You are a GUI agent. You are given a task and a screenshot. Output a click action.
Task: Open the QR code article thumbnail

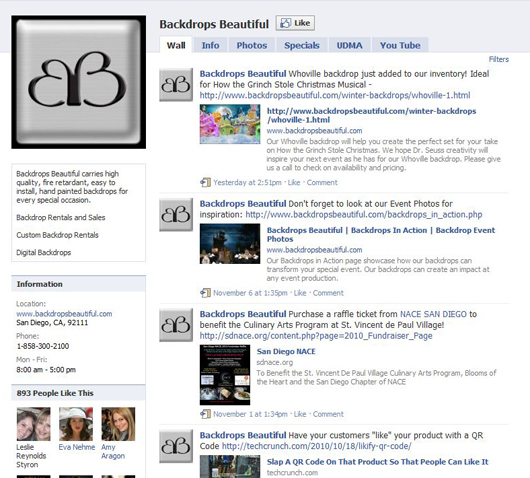point(230,467)
